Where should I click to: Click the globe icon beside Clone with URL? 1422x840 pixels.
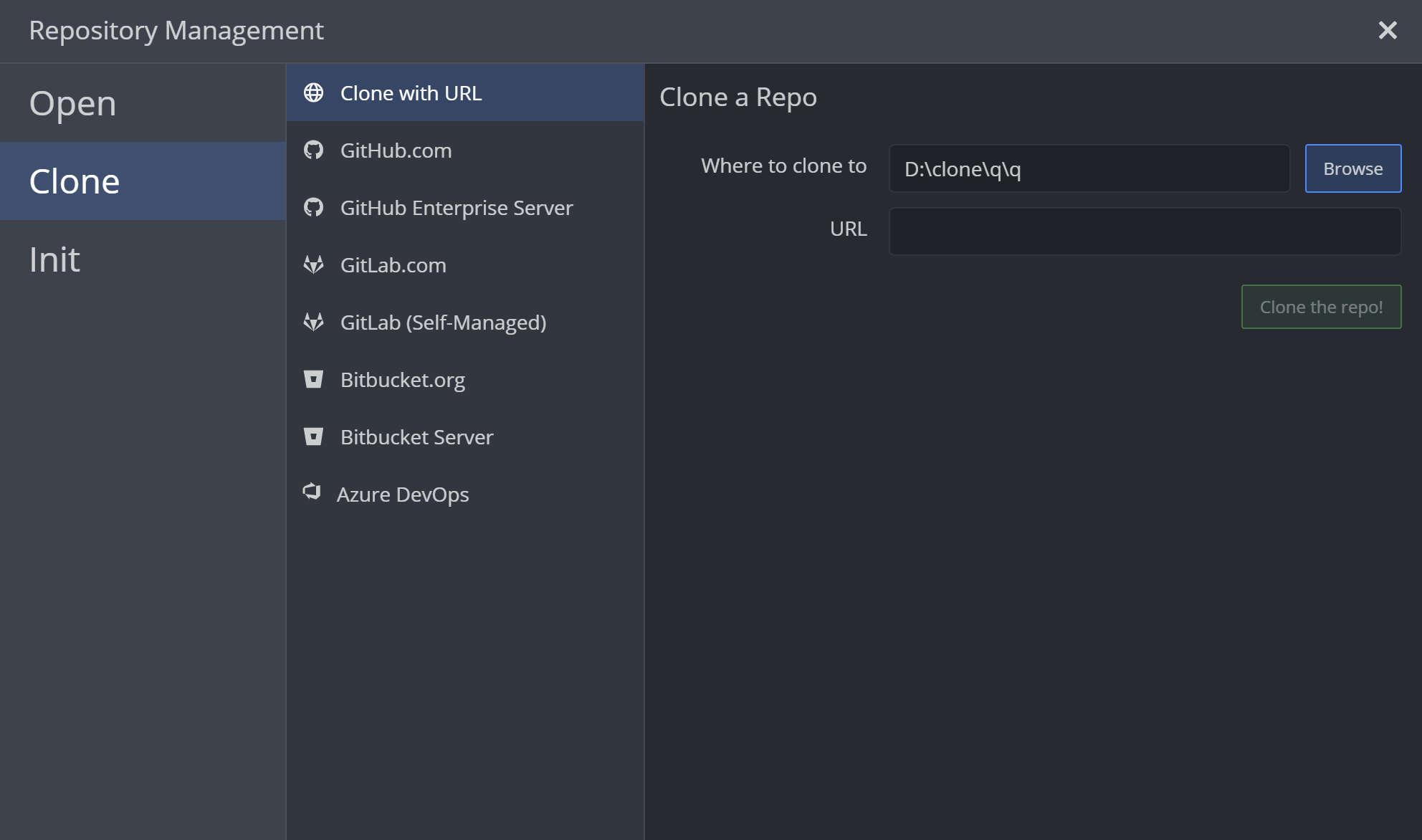click(x=313, y=93)
